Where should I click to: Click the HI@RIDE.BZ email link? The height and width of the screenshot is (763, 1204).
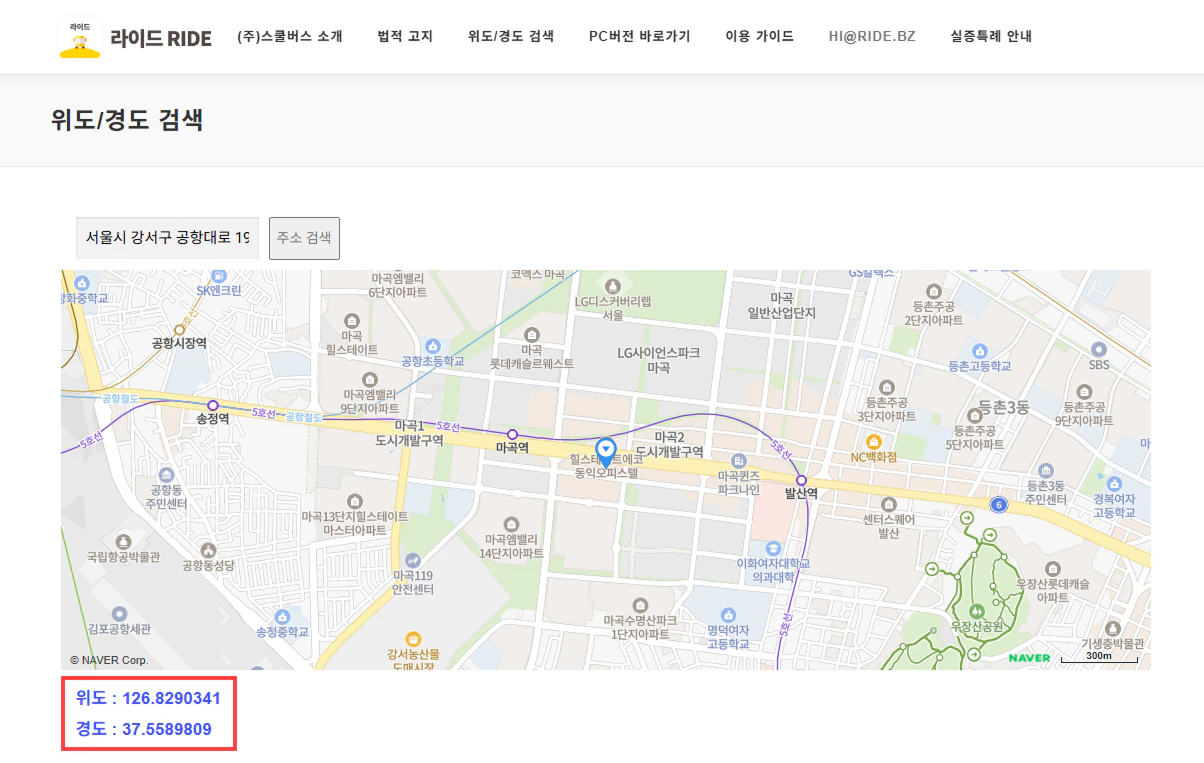tap(872, 37)
